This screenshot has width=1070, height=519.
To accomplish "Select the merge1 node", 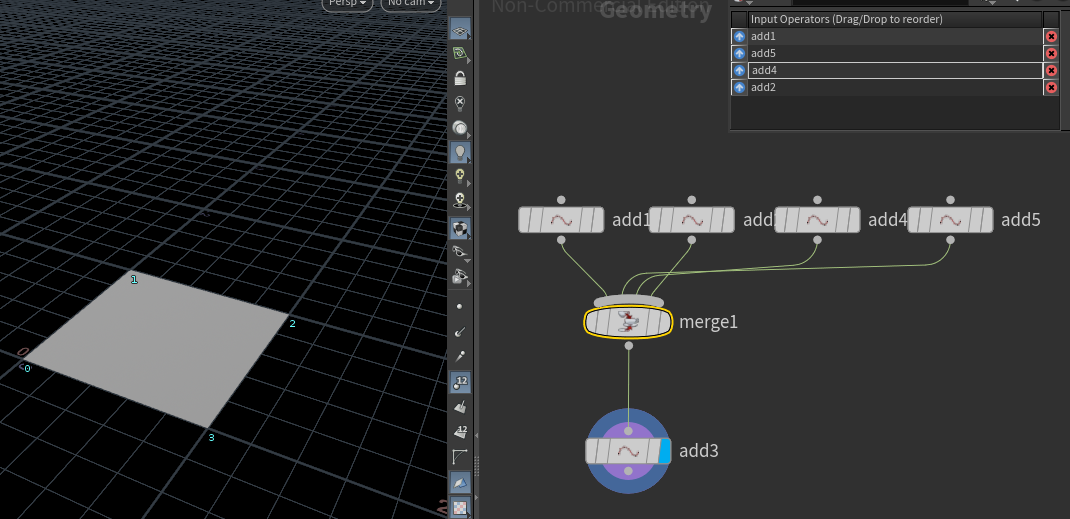I will (628, 322).
